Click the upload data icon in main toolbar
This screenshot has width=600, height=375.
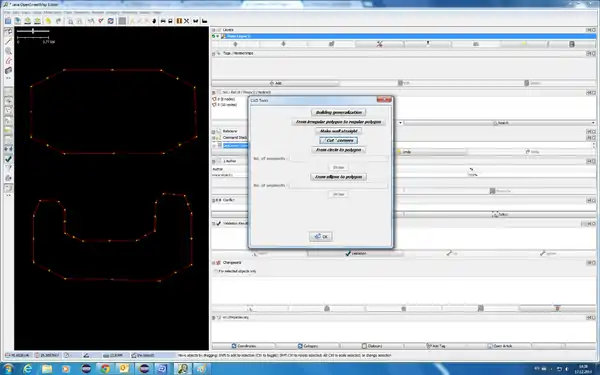(37, 21)
